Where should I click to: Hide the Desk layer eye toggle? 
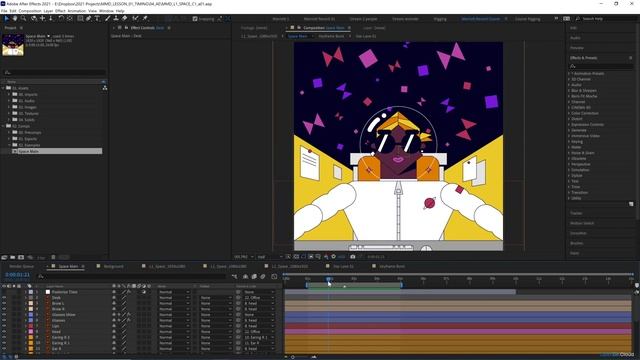(x=4, y=298)
